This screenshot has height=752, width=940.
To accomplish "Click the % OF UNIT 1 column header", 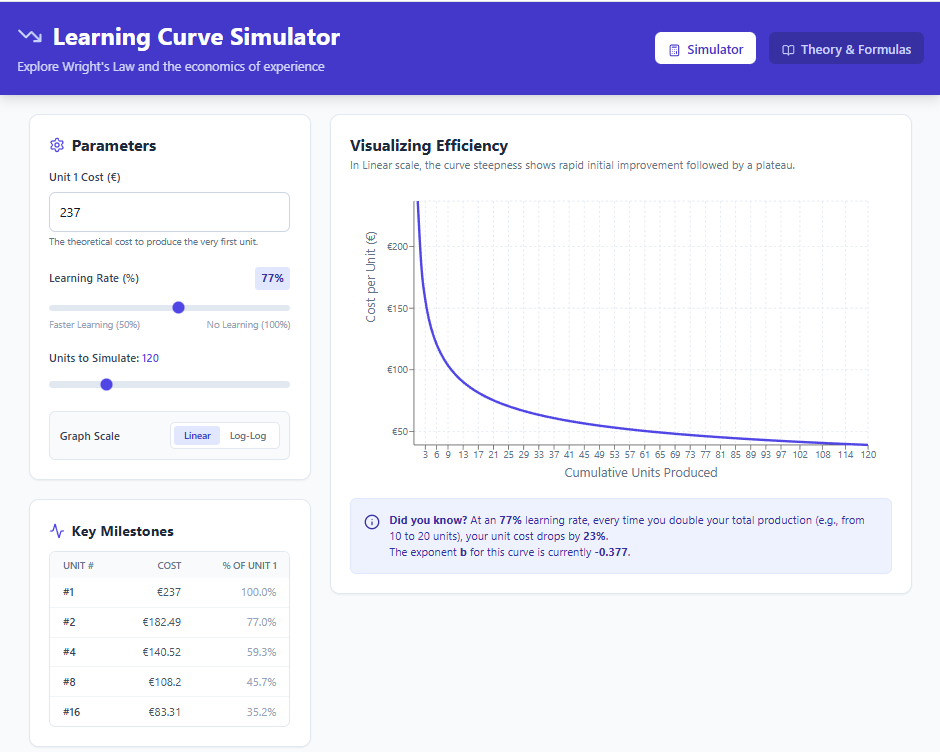I will [x=249, y=565].
